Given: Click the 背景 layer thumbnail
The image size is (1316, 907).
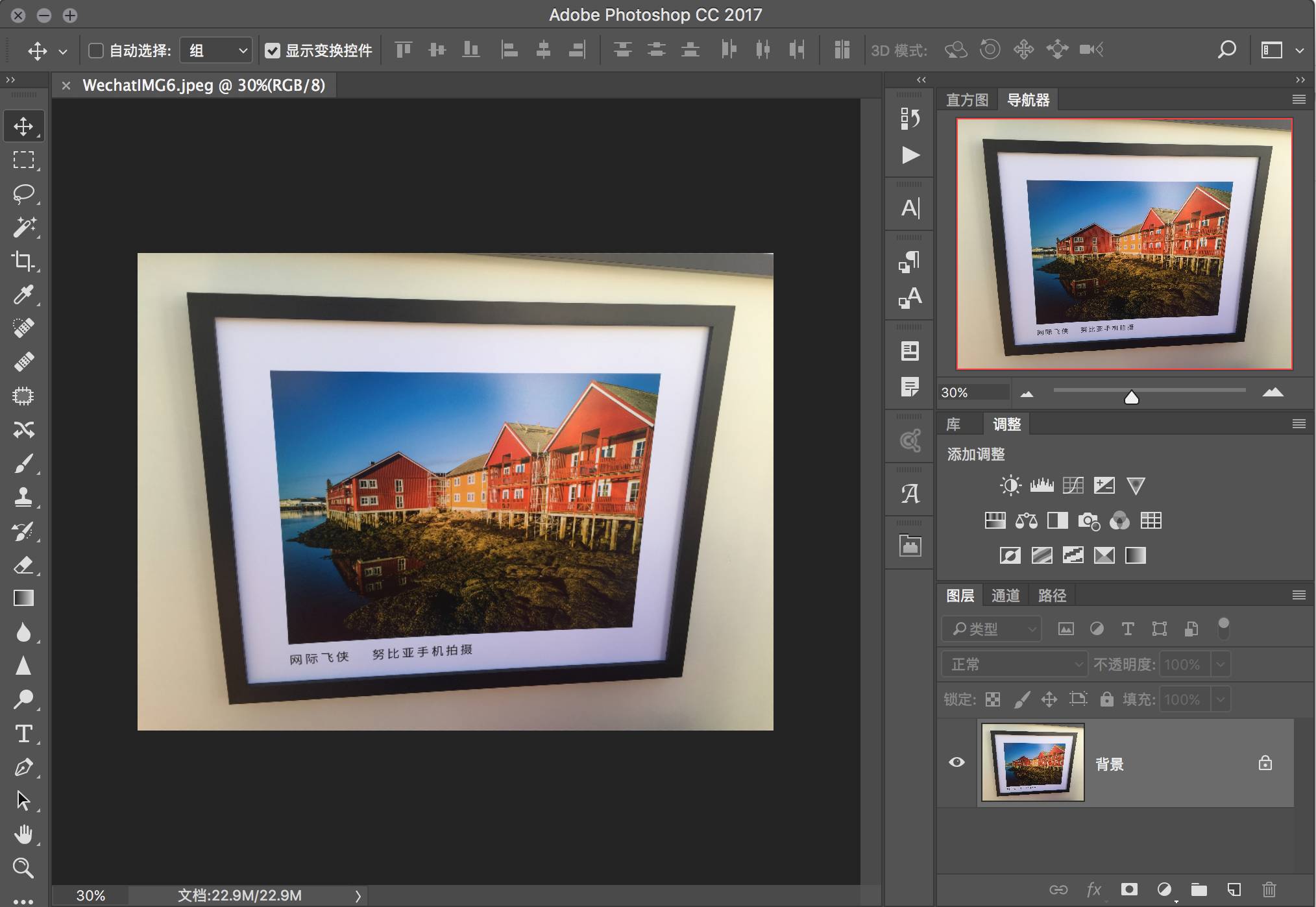Looking at the screenshot, I should point(1032,762).
